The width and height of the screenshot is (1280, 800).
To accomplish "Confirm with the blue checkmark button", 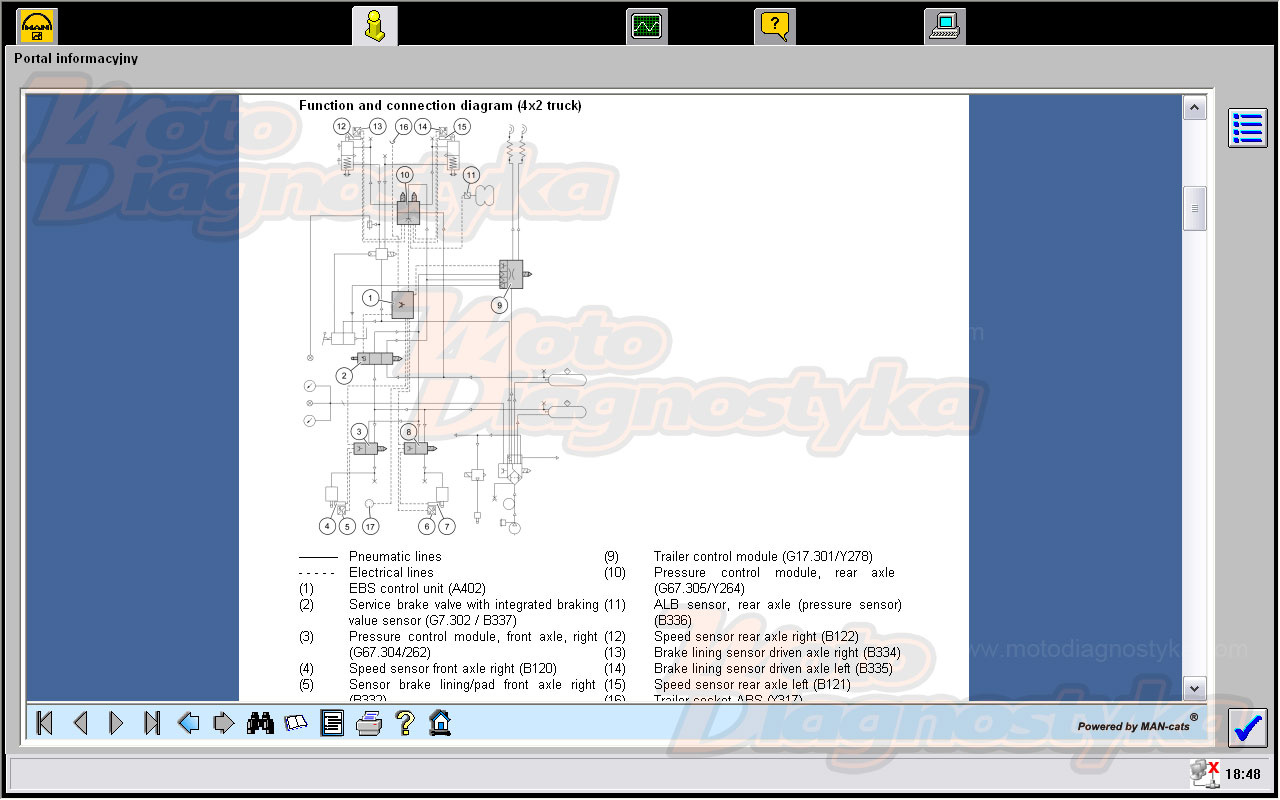I will click(x=1248, y=727).
